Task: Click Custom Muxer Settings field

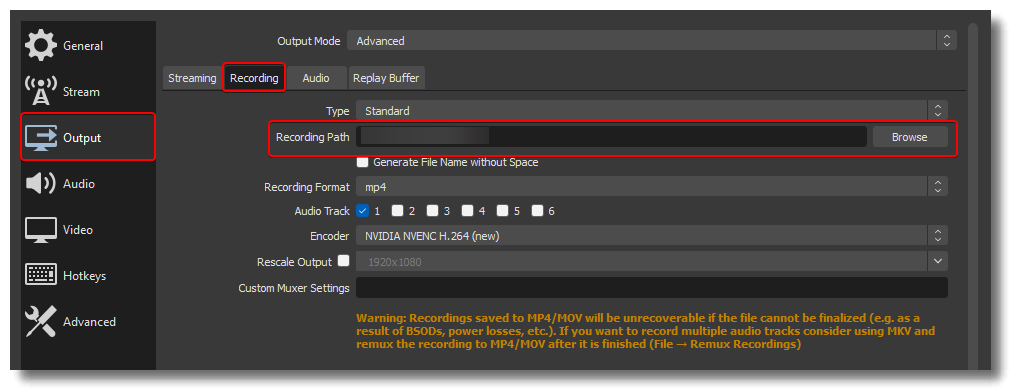Action: (x=652, y=288)
